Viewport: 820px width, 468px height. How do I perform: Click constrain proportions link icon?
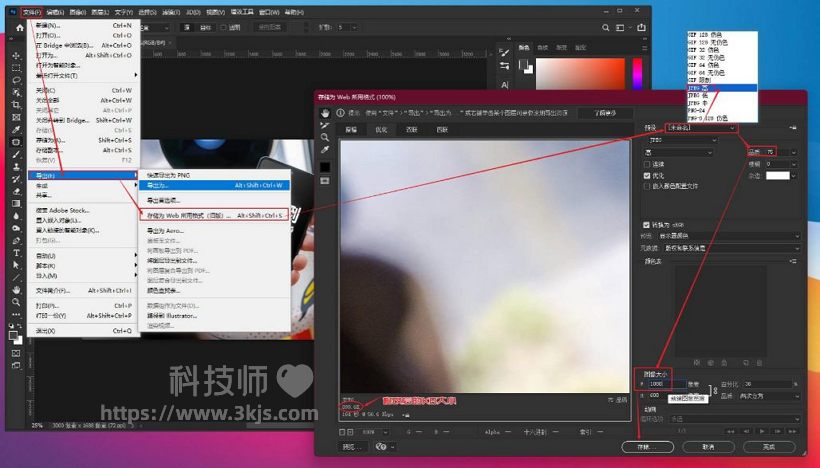(x=715, y=390)
